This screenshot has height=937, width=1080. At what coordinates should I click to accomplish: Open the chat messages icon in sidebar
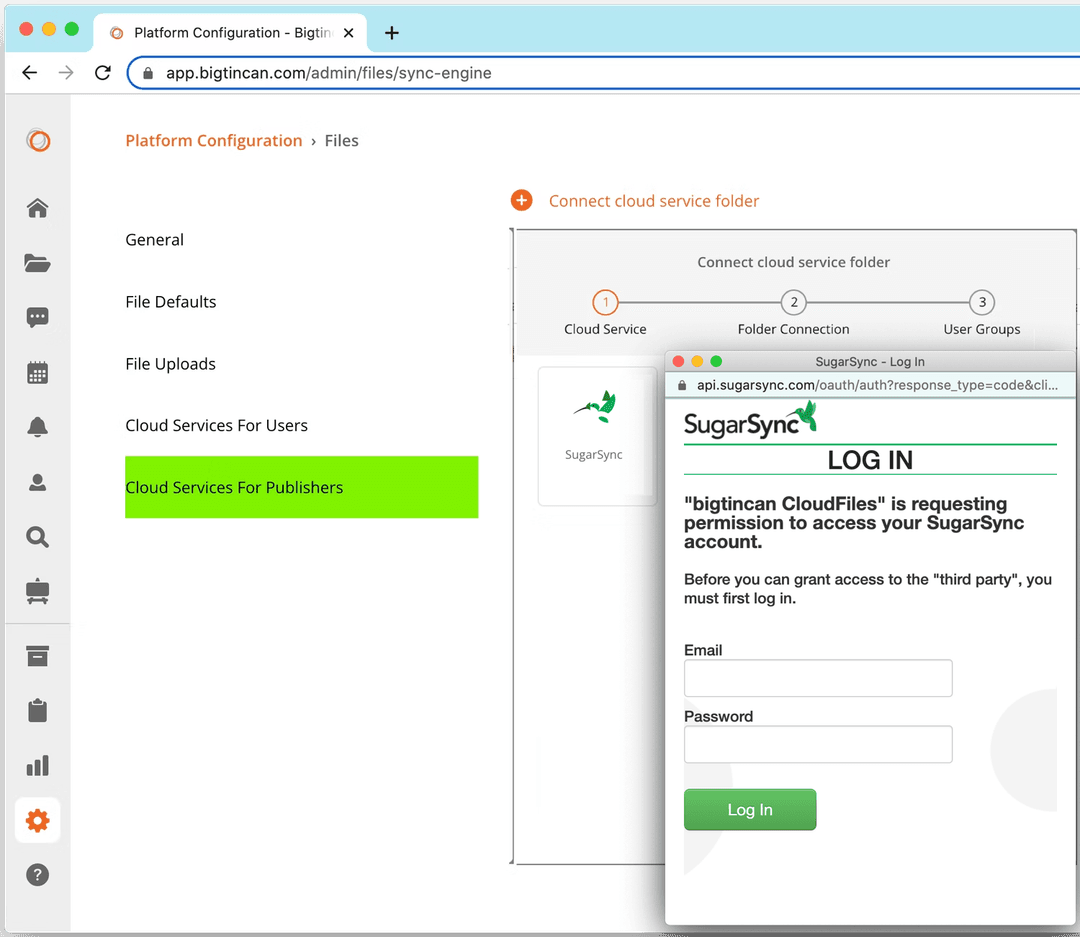37,318
